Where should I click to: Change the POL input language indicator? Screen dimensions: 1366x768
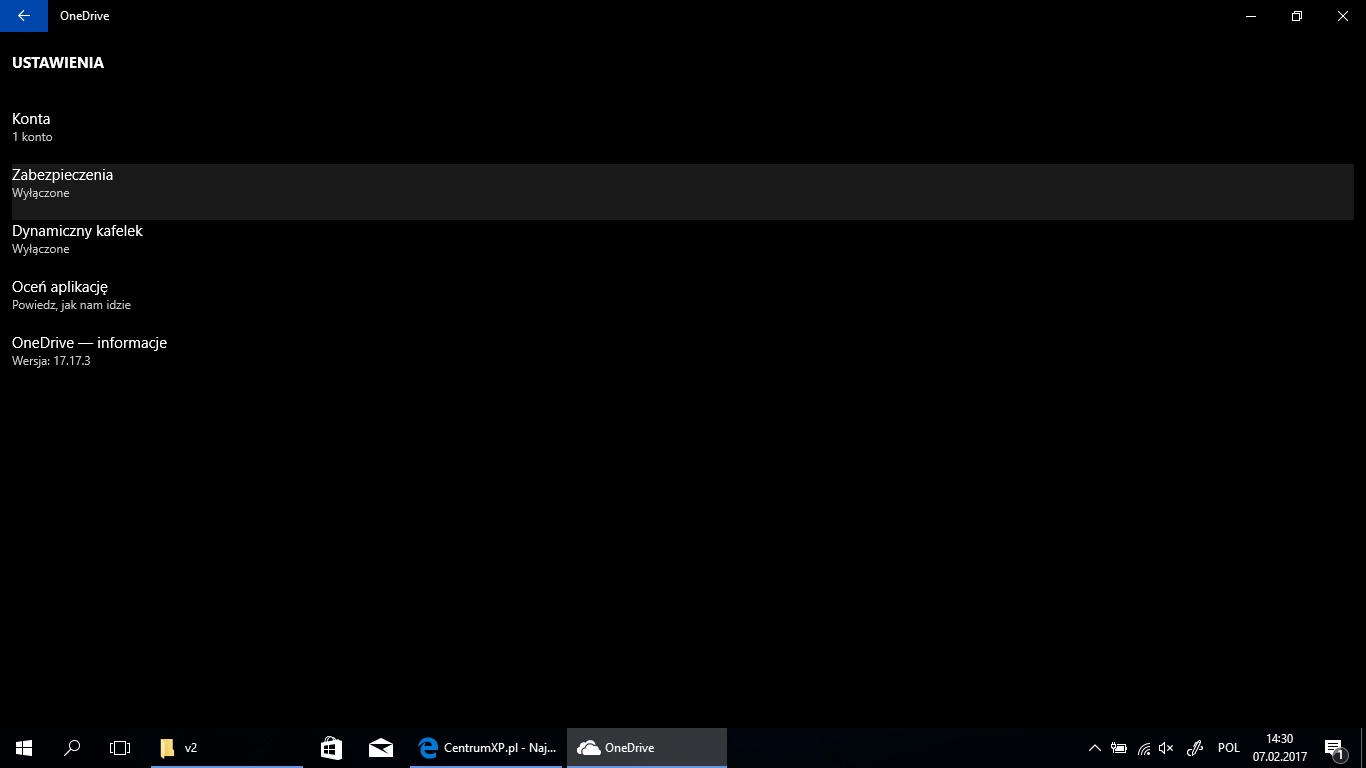tap(1229, 748)
